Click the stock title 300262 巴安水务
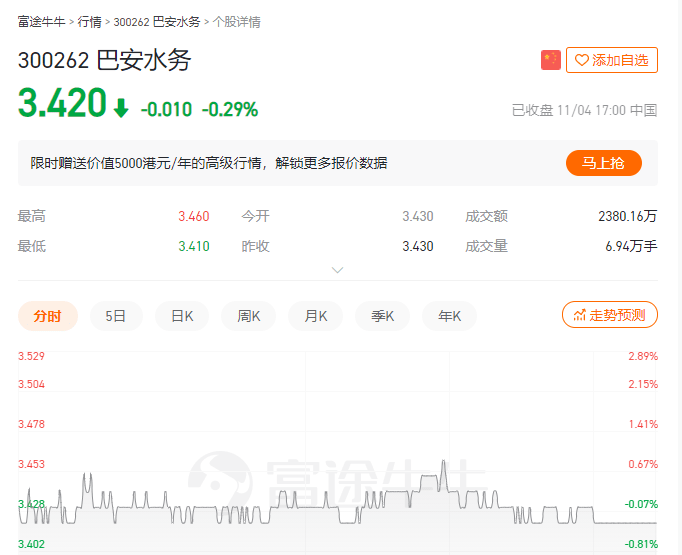682x555 pixels. 104,60
